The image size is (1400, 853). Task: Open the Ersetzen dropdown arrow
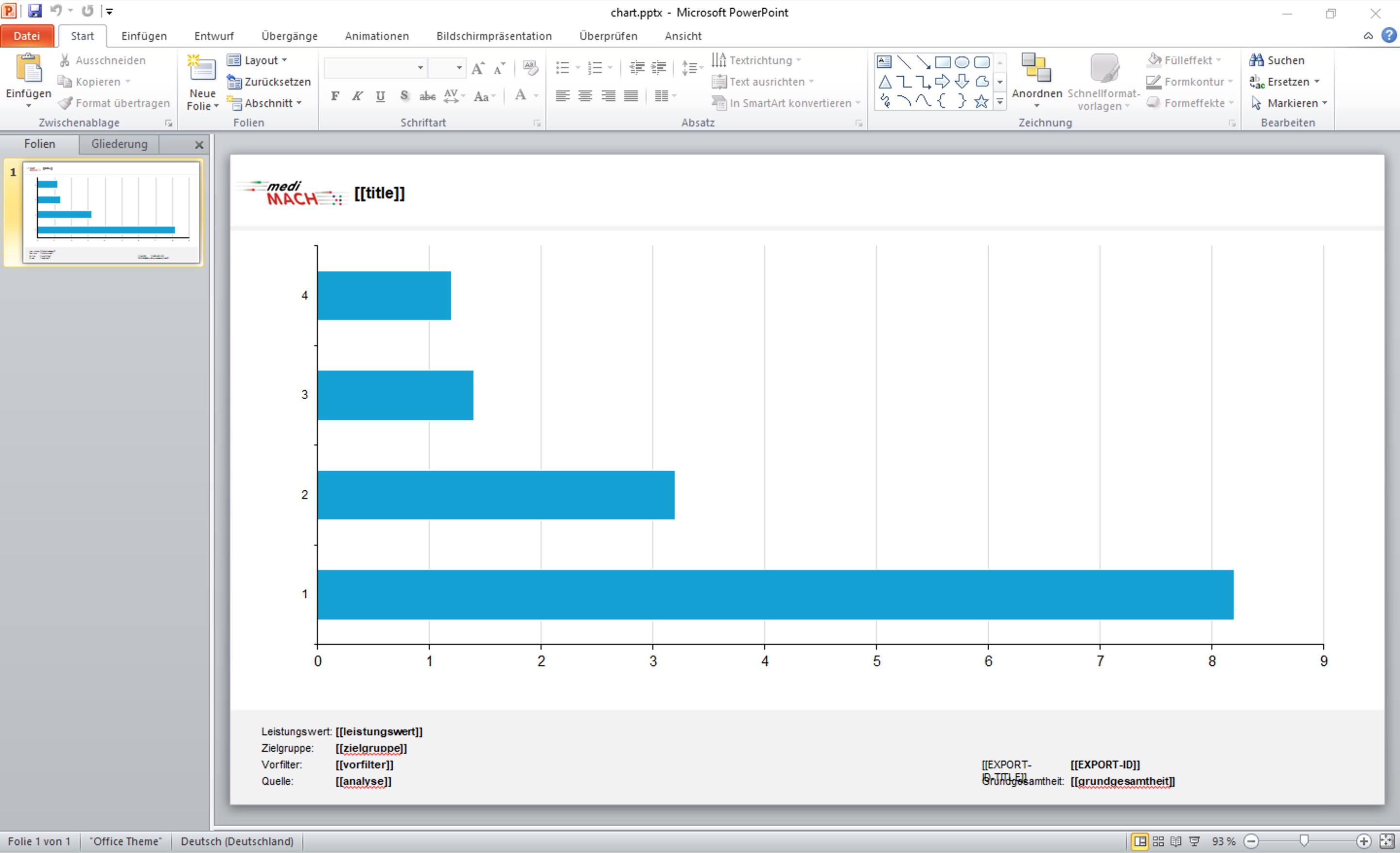click(x=1316, y=82)
